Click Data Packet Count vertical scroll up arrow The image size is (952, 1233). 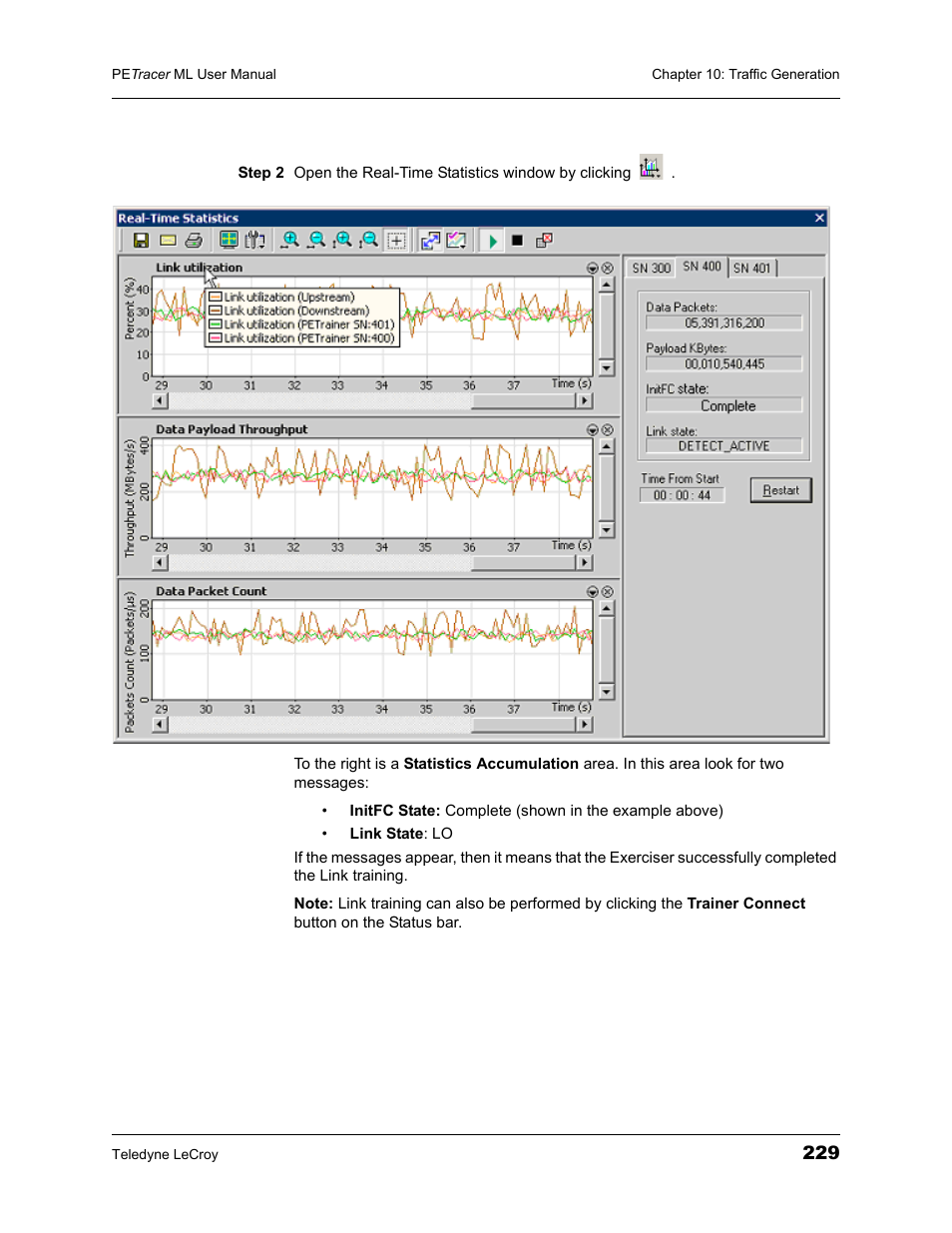[x=607, y=609]
